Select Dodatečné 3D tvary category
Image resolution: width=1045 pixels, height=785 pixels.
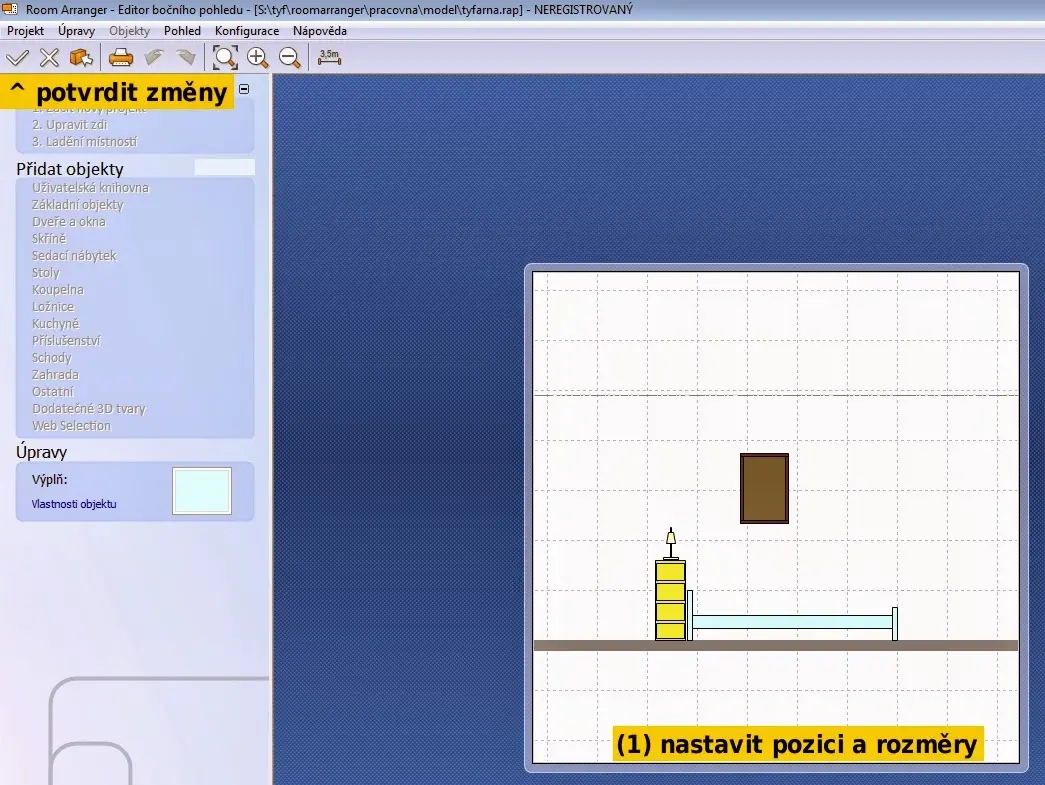coord(89,408)
